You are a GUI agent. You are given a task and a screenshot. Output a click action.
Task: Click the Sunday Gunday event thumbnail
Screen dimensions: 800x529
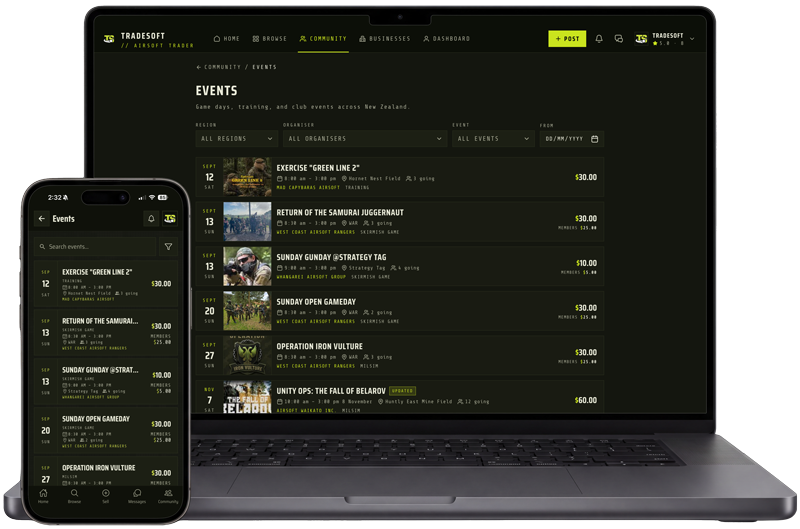247,266
